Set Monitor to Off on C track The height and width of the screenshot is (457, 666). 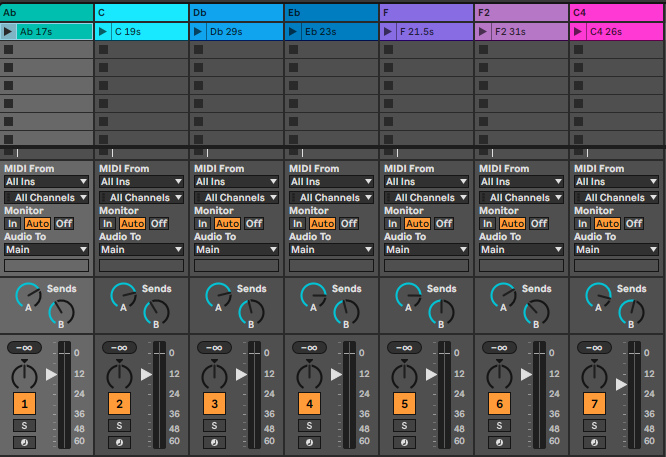point(159,223)
